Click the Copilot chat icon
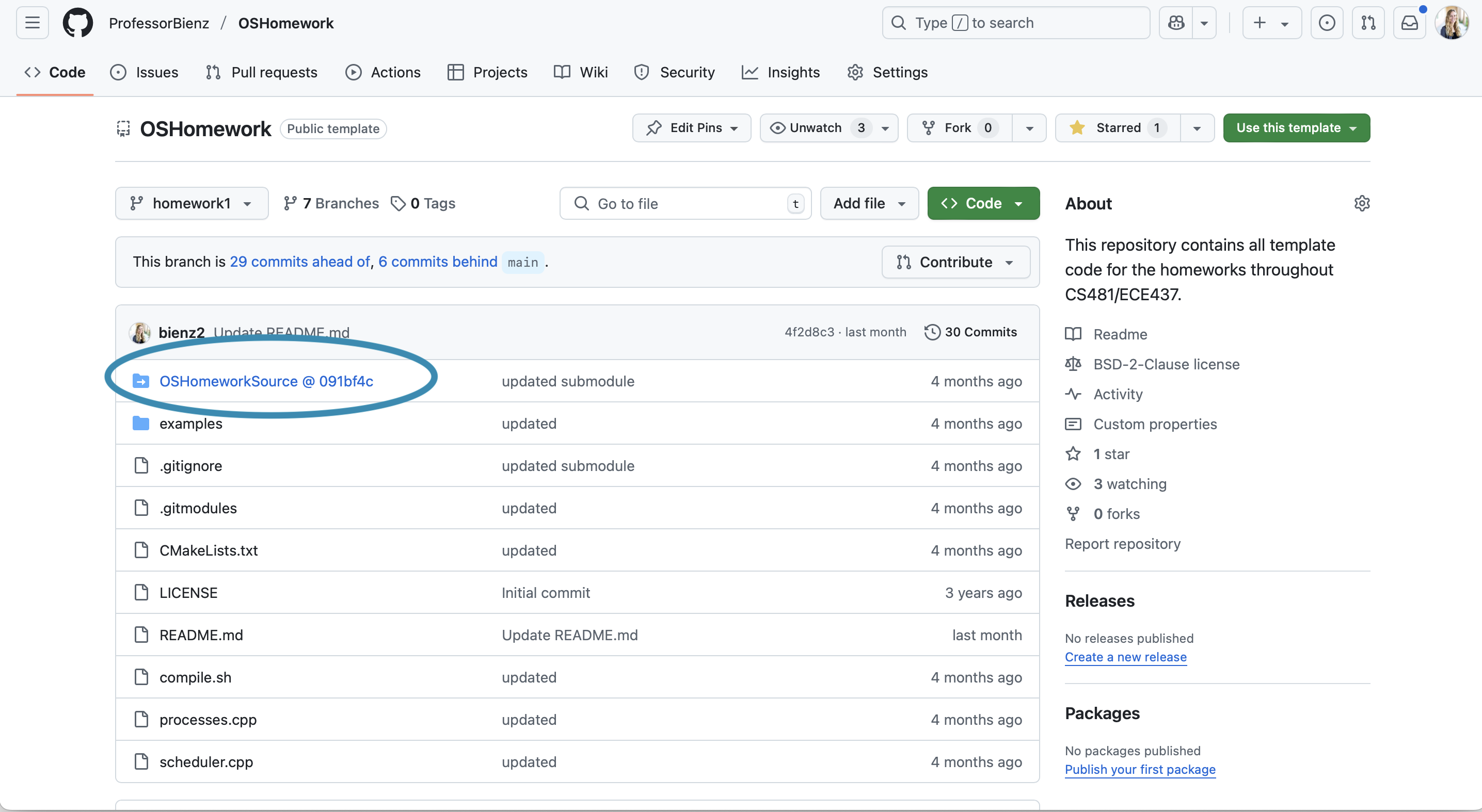The width and height of the screenshot is (1482, 812). (1176, 23)
